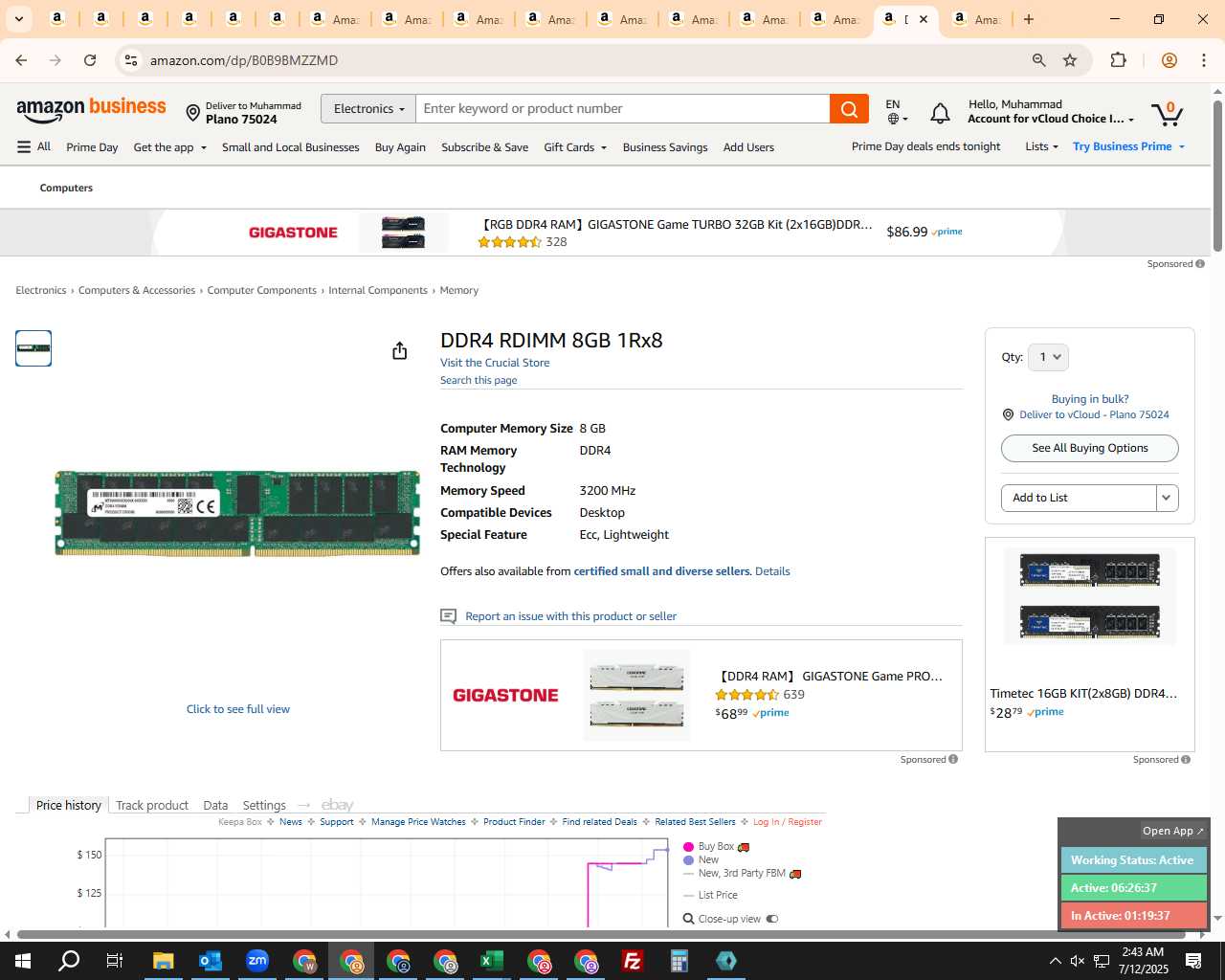Expand the Add to List dropdown arrow
1225x980 pixels.
pyautogui.click(x=1167, y=498)
